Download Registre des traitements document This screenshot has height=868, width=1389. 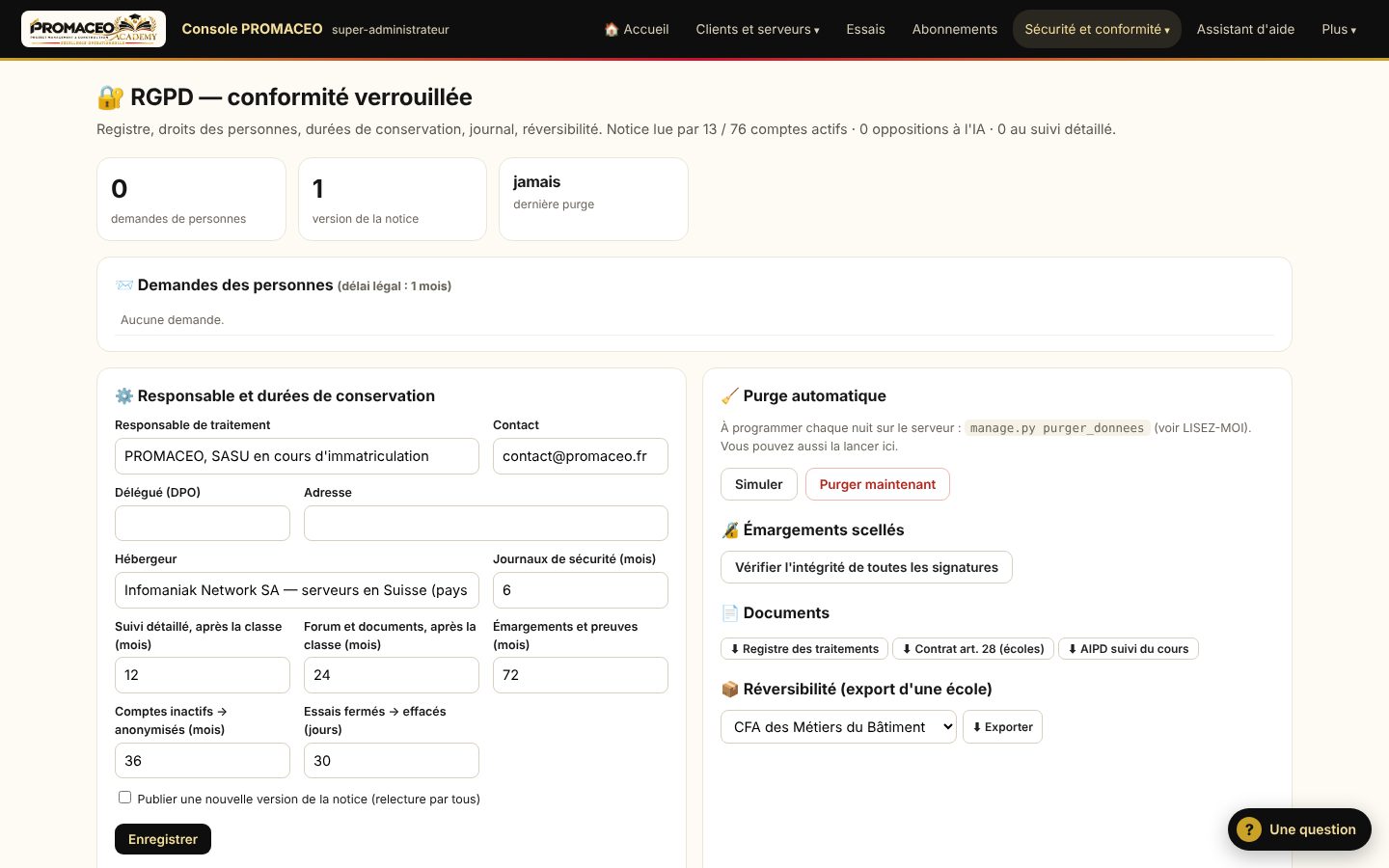tap(804, 649)
